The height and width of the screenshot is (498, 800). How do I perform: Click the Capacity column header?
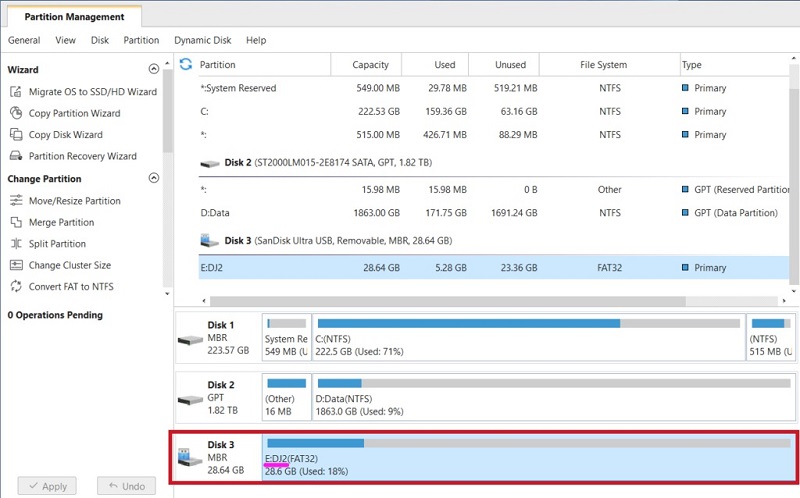point(370,65)
